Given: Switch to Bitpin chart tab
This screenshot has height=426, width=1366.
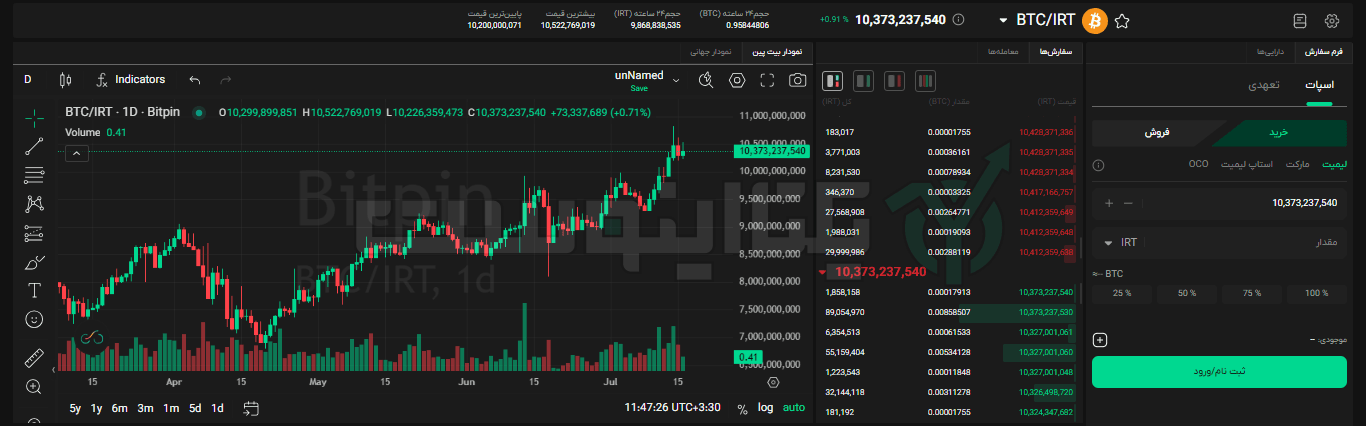Looking at the screenshot, I should [x=777, y=51].
